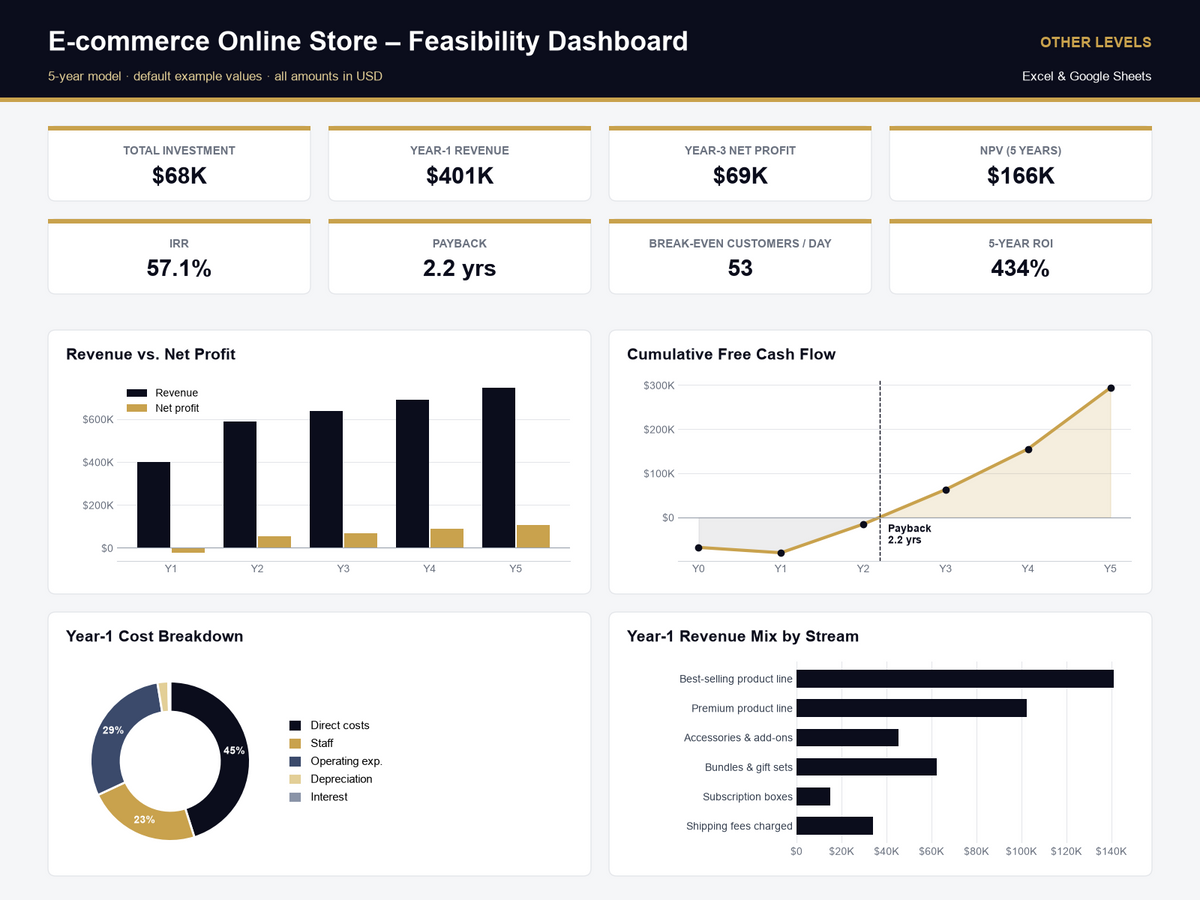Viewport: 1200px width, 900px height.
Task: Click the Y3 net profit bar
Action: point(360,541)
